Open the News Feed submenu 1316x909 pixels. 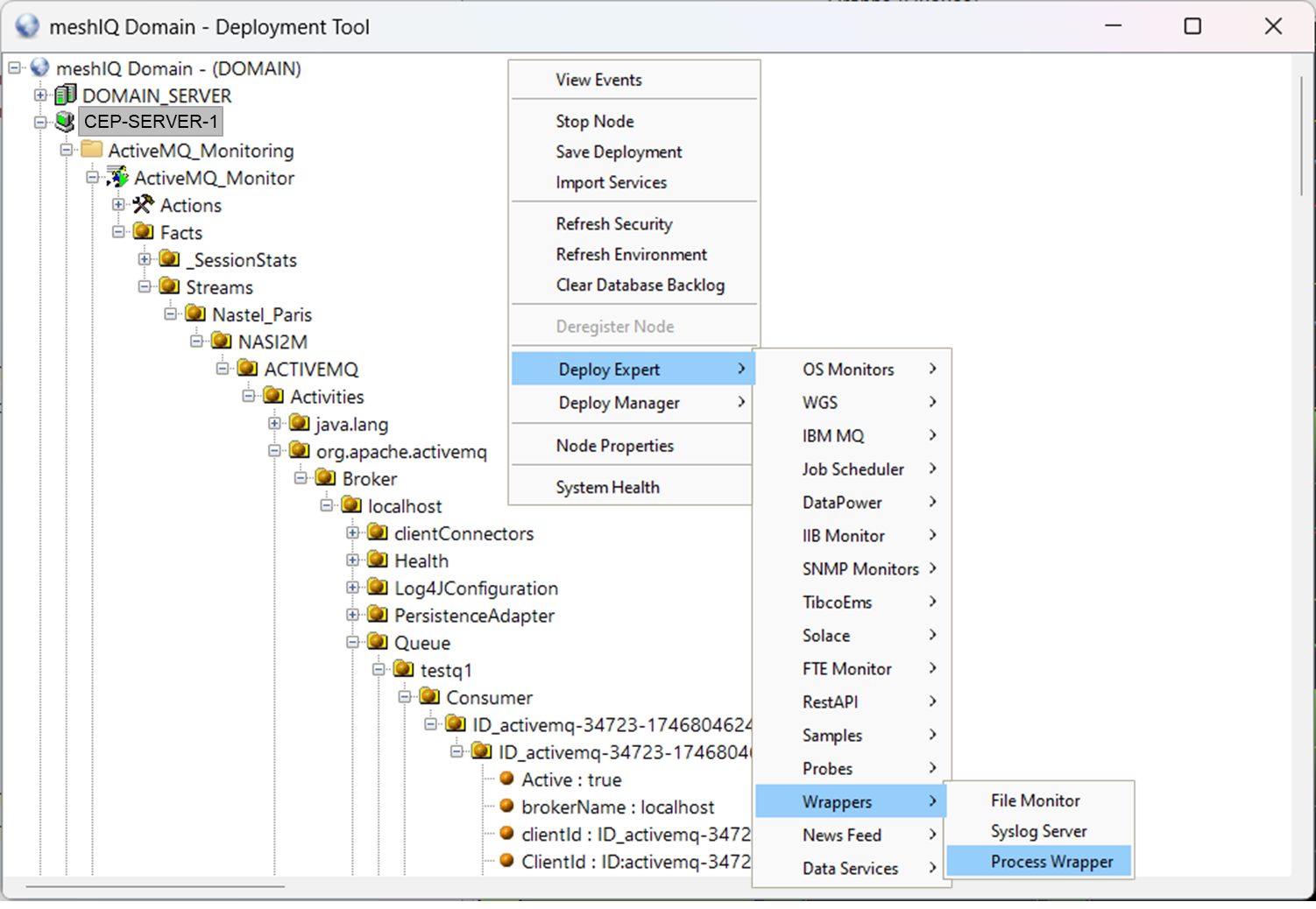(x=852, y=835)
